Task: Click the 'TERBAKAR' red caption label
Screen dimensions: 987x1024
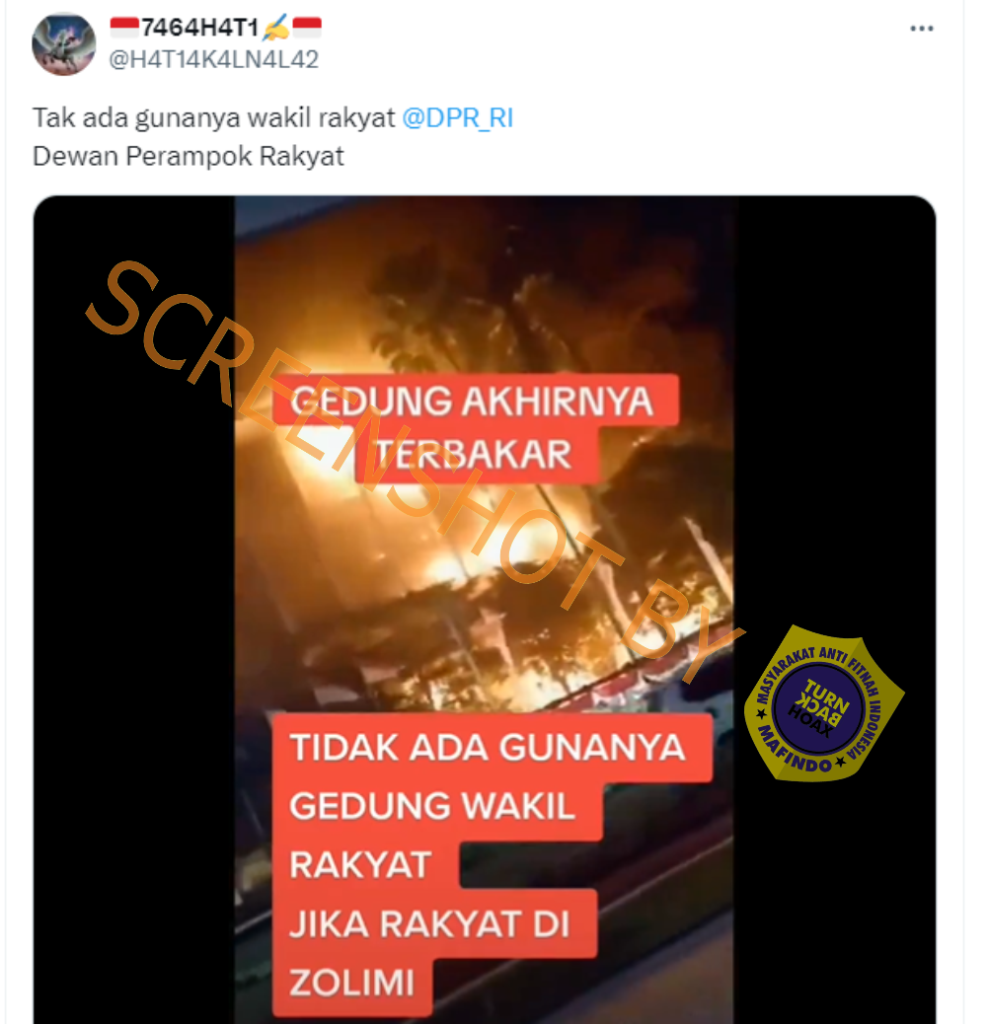Action: pyautogui.click(x=476, y=455)
